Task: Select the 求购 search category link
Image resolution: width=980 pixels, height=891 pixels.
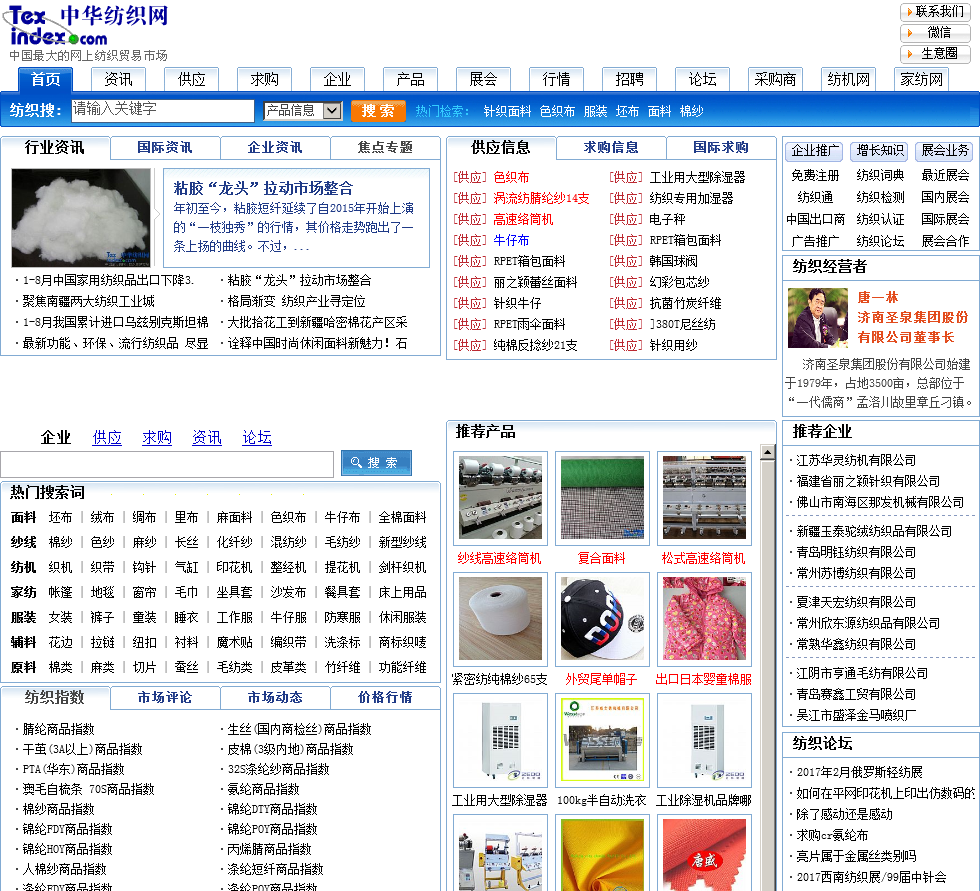Action: coord(157,437)
